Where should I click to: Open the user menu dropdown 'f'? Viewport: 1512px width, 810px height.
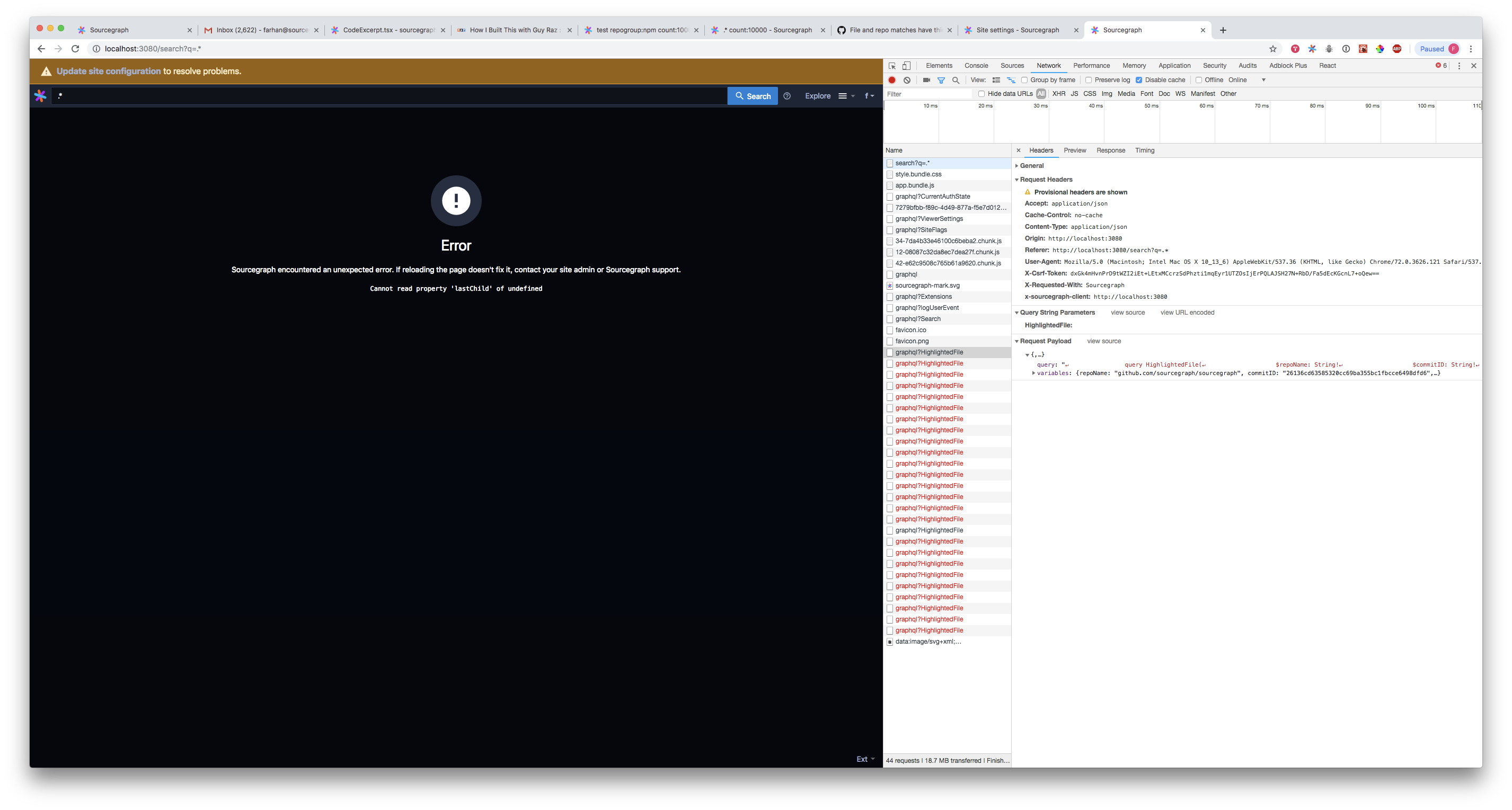tap(869, 95)
